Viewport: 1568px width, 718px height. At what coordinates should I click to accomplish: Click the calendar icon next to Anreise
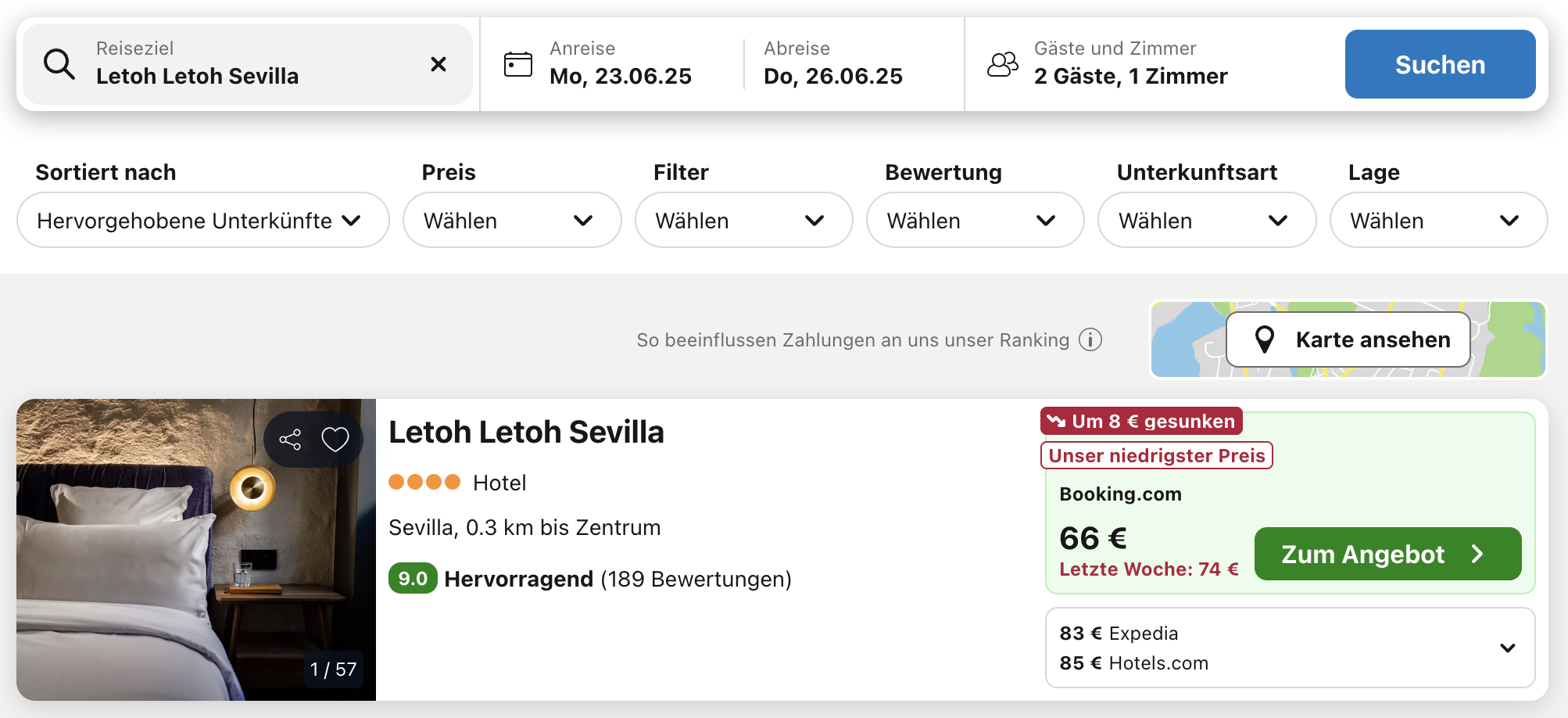pos(517,64)
